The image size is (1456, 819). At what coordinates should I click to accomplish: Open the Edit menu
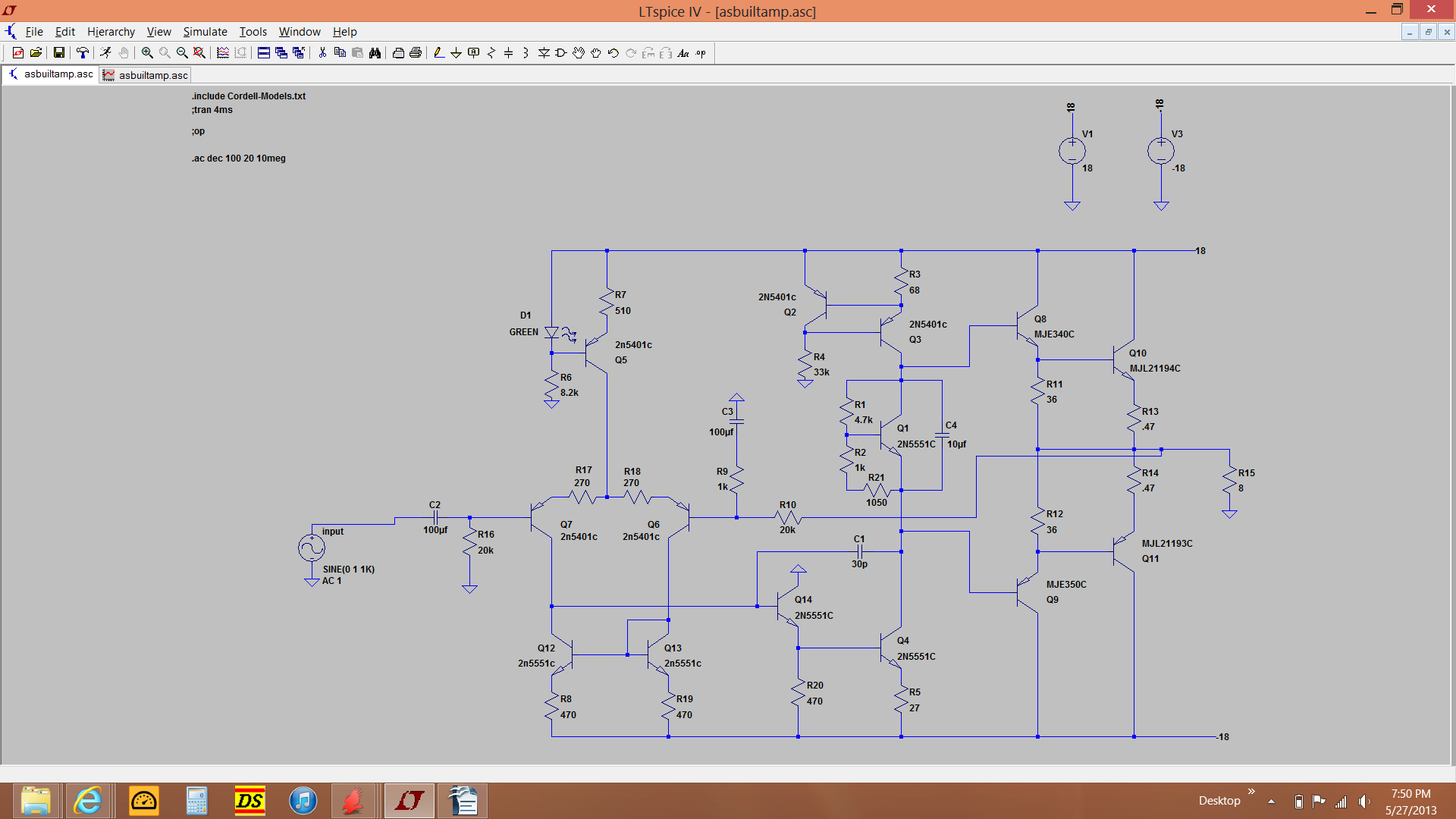pos(65,32)
